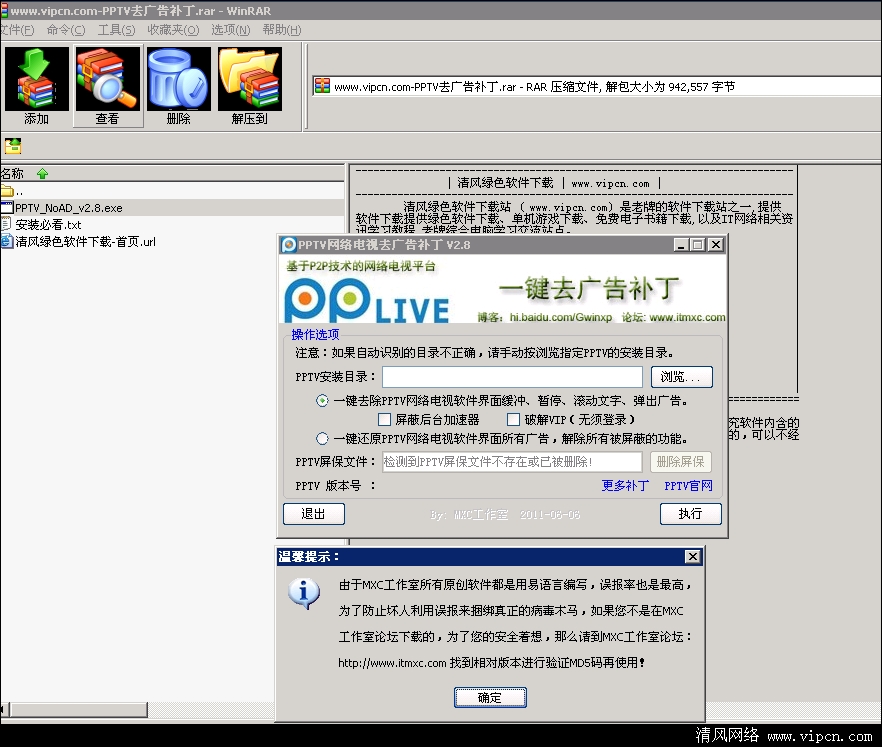The width and height of the screenshot is (882, 747).
Task: Open the PPTV官网 link
Action: point(688,485)
